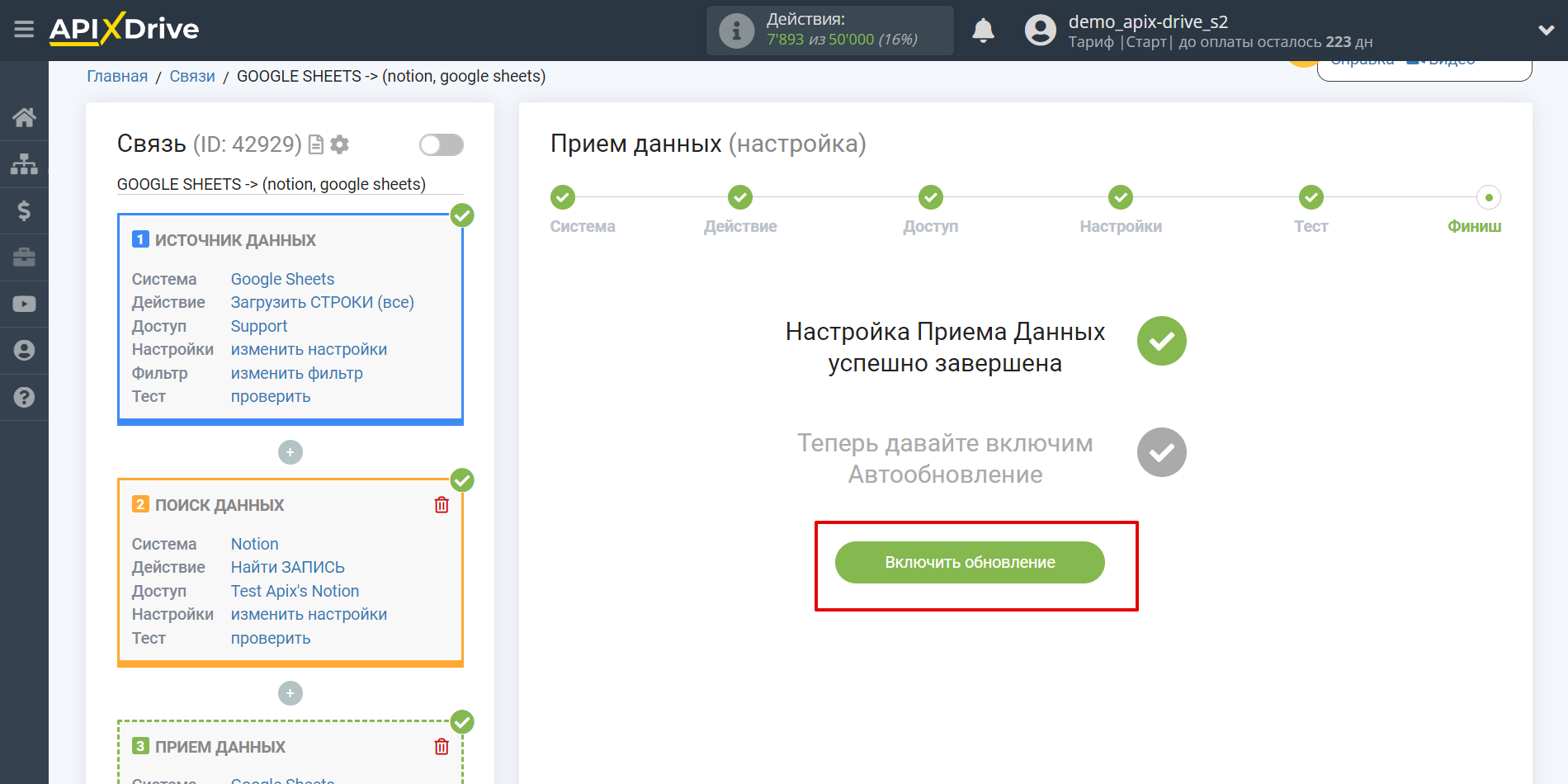
Task: Click изменить настройки in ПОИСК ДАННЫХ block
Action: pyautogui.click(x=309, y=614)
